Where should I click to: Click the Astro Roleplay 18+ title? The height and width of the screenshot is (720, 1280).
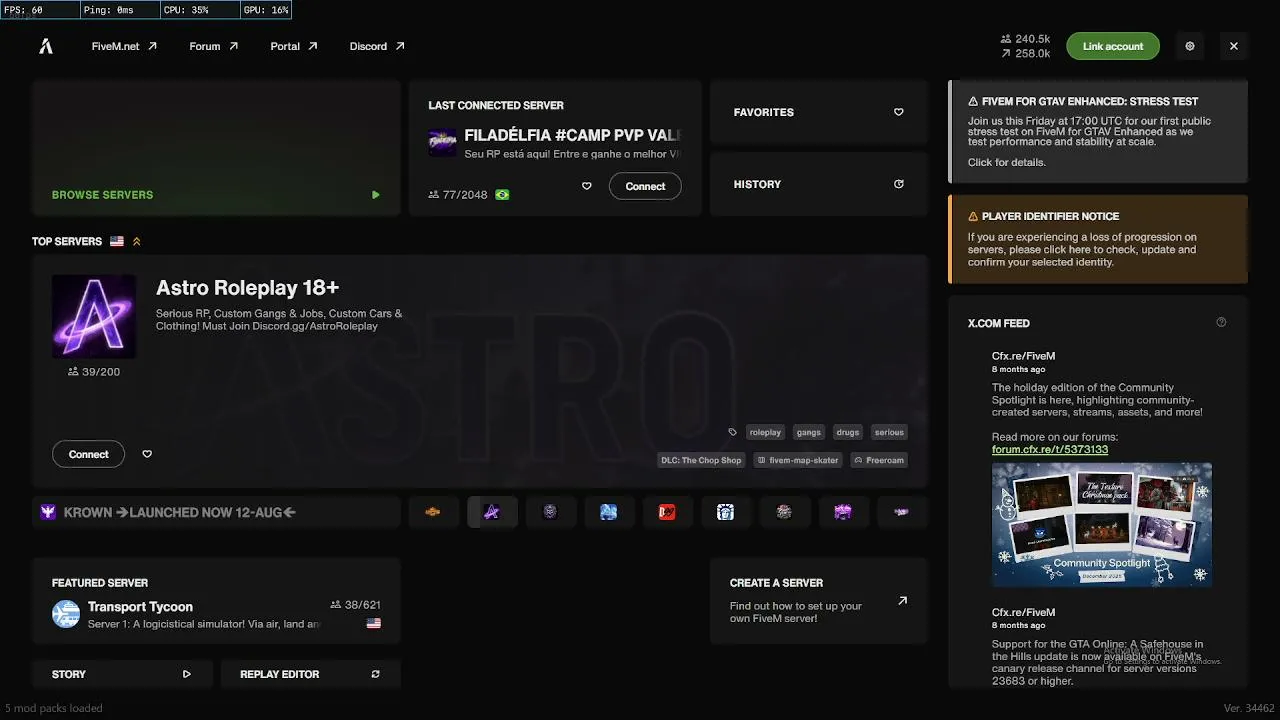[247, 288]
